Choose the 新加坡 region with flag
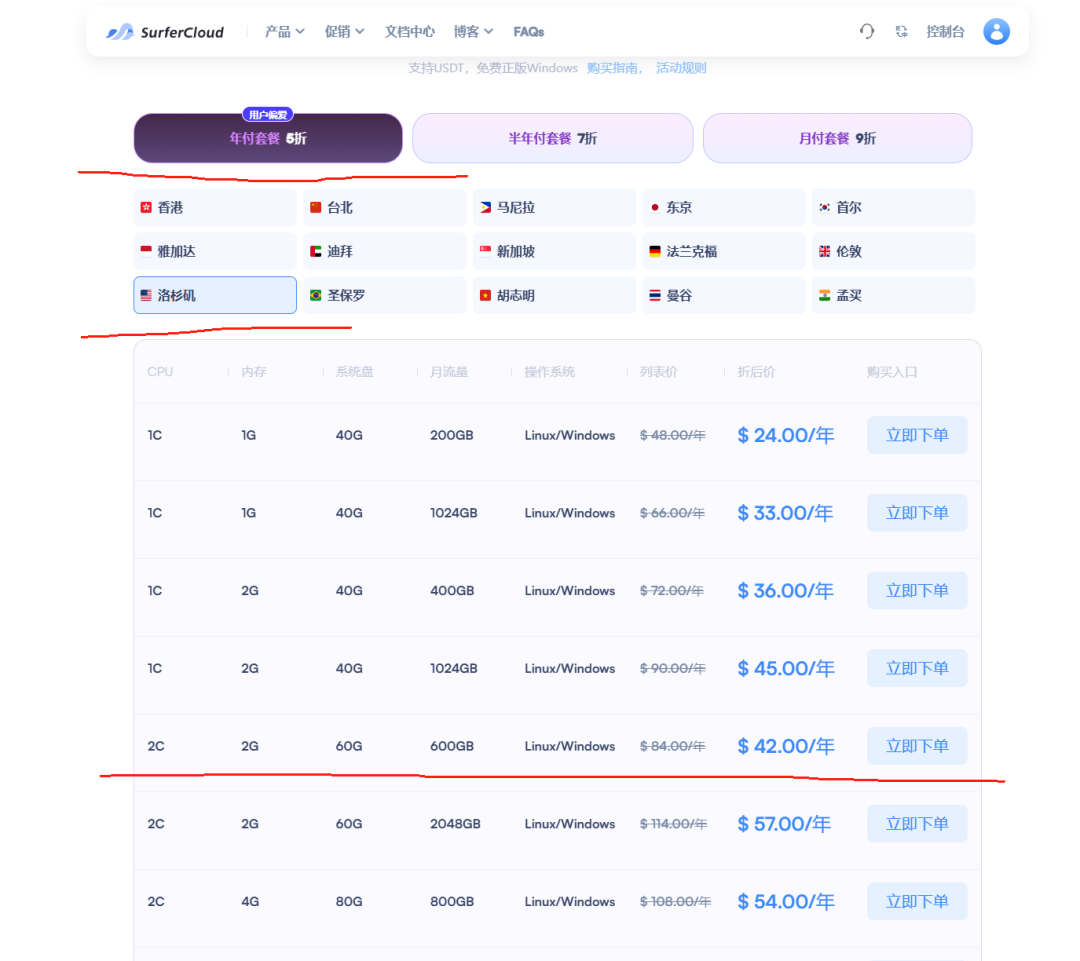1080x961 pixels. 554,252
